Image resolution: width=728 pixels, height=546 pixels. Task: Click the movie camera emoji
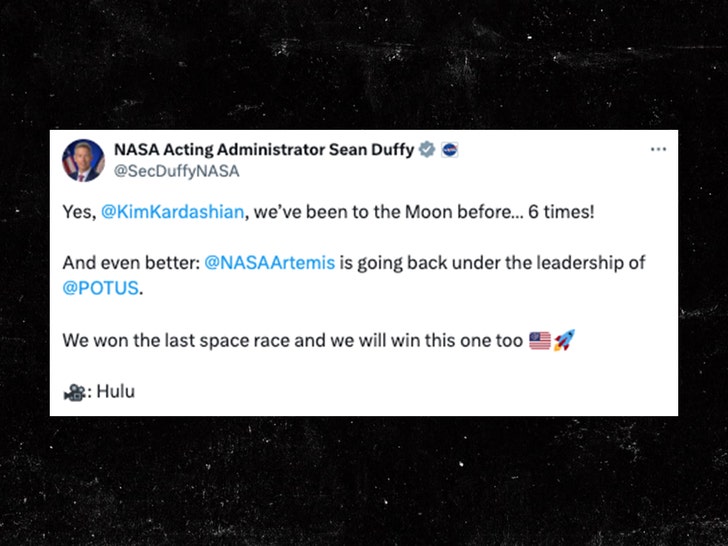pyautogui.click(x=73, y=392)
